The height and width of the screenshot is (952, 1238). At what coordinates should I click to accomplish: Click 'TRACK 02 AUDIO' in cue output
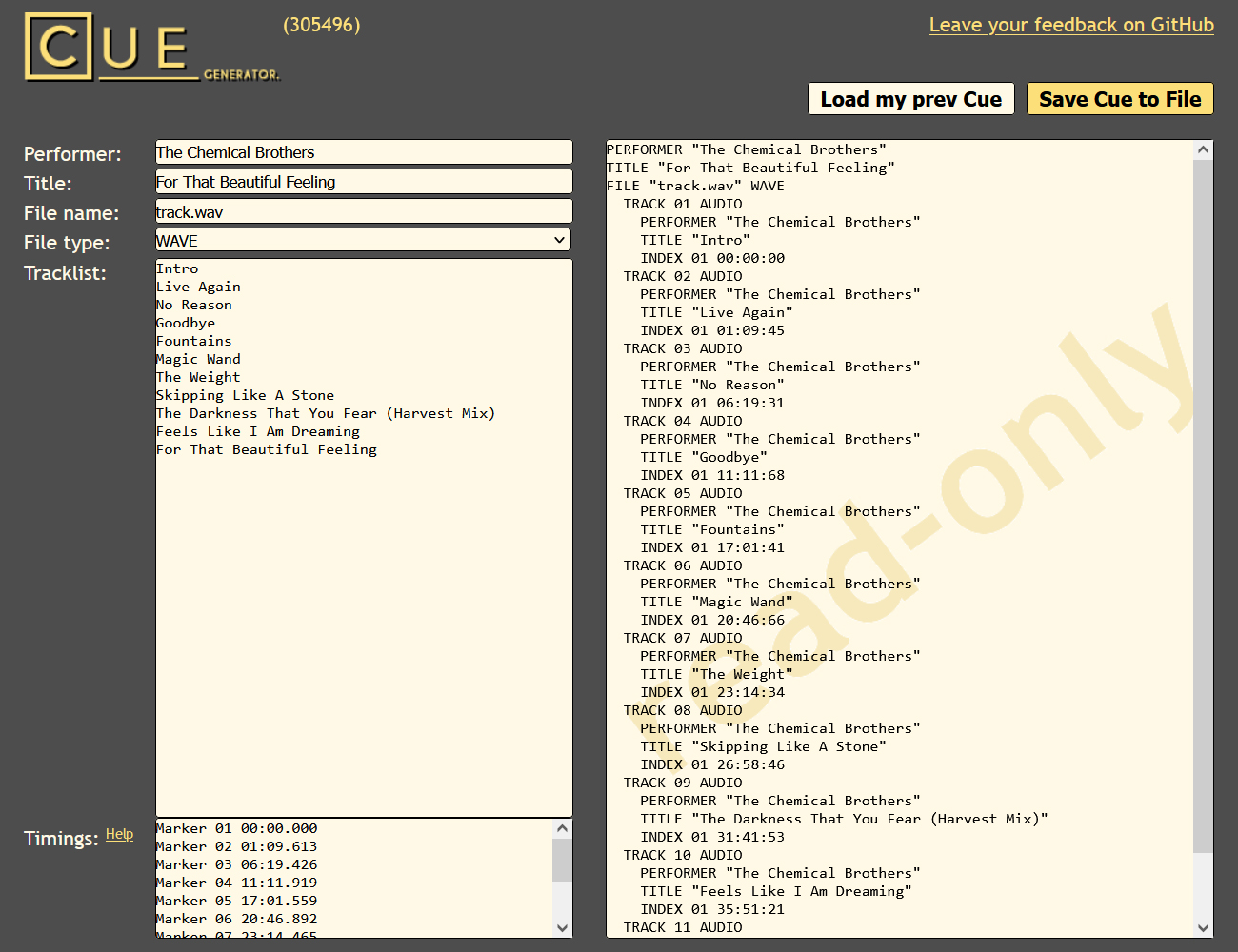pos(683,276)
